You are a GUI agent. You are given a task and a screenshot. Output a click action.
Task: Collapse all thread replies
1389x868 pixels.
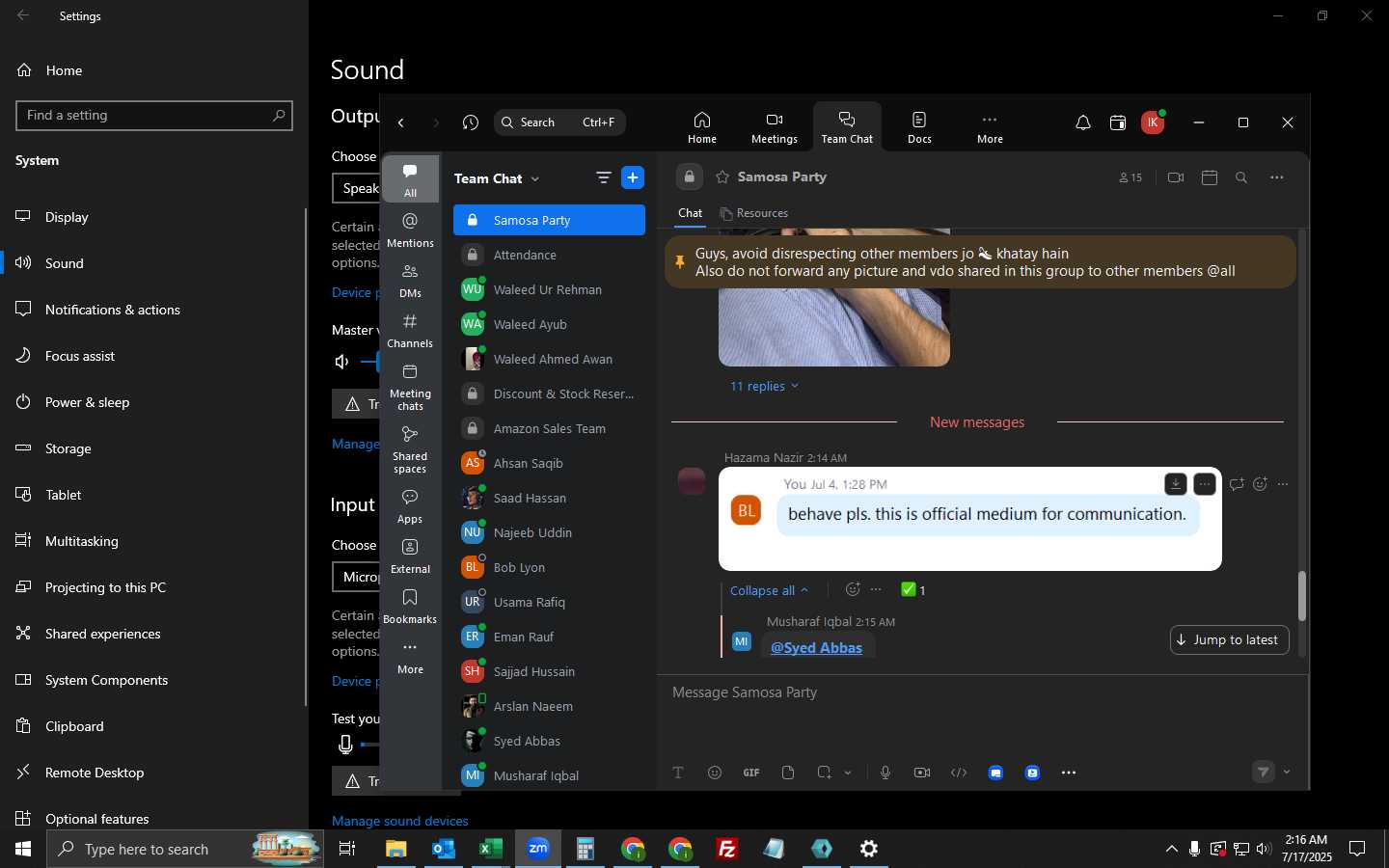pos(769,590)
